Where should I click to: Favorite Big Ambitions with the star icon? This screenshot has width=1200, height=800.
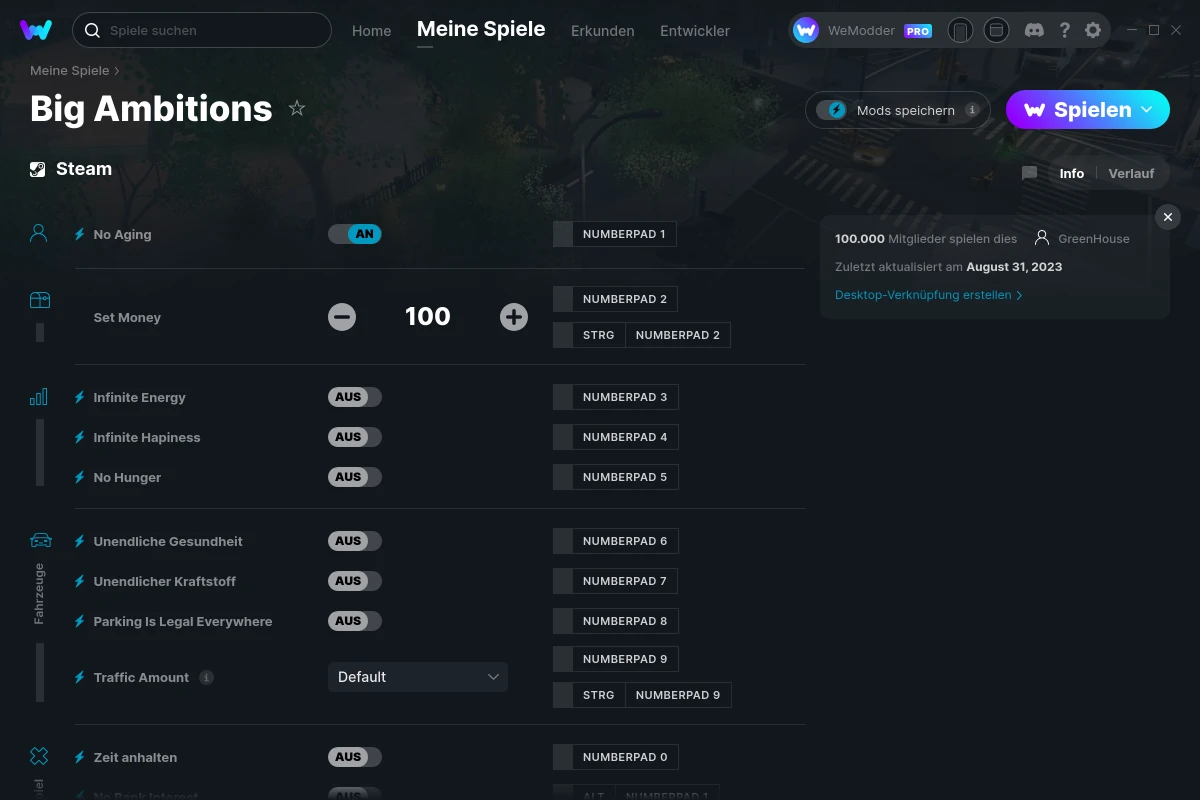pyautogui.click(x=297, y=108)
